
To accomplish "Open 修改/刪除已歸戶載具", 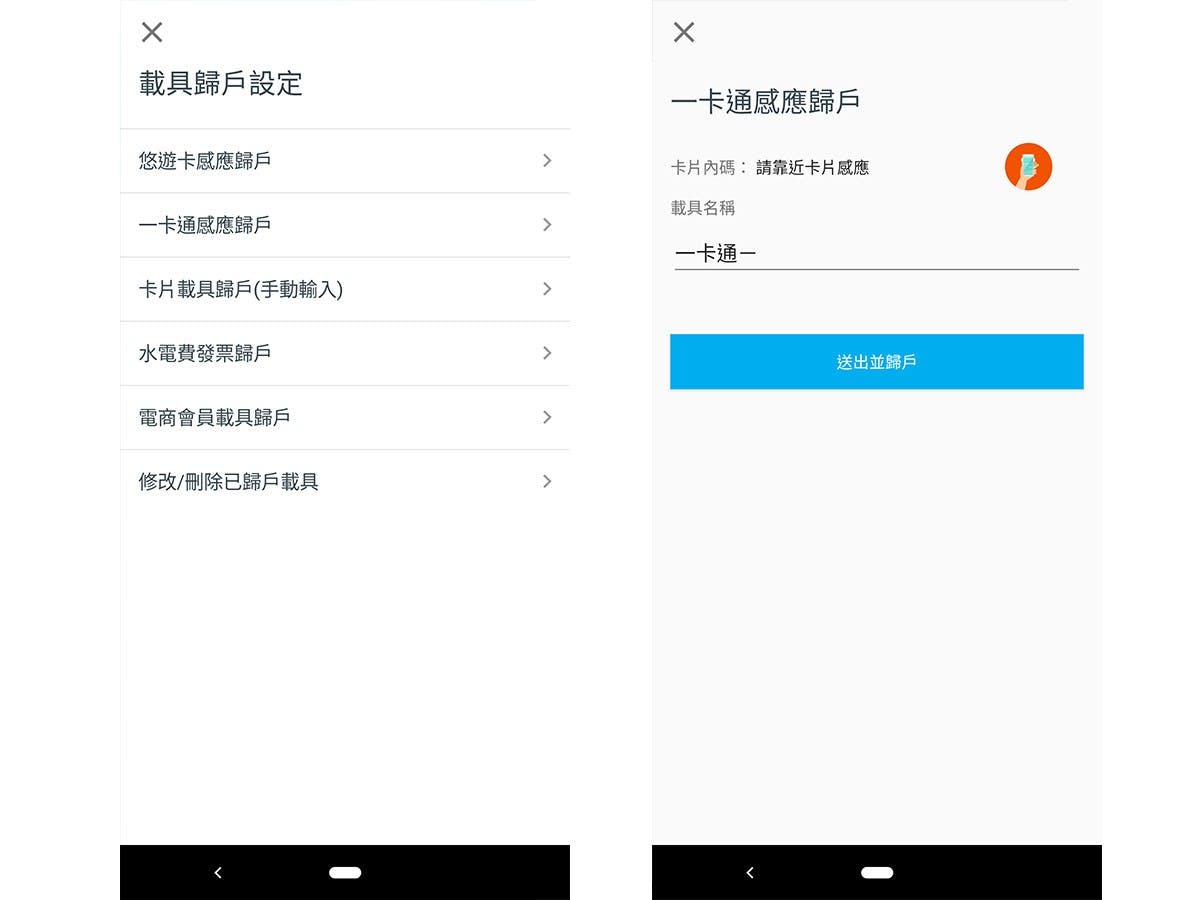I will 345,481.
